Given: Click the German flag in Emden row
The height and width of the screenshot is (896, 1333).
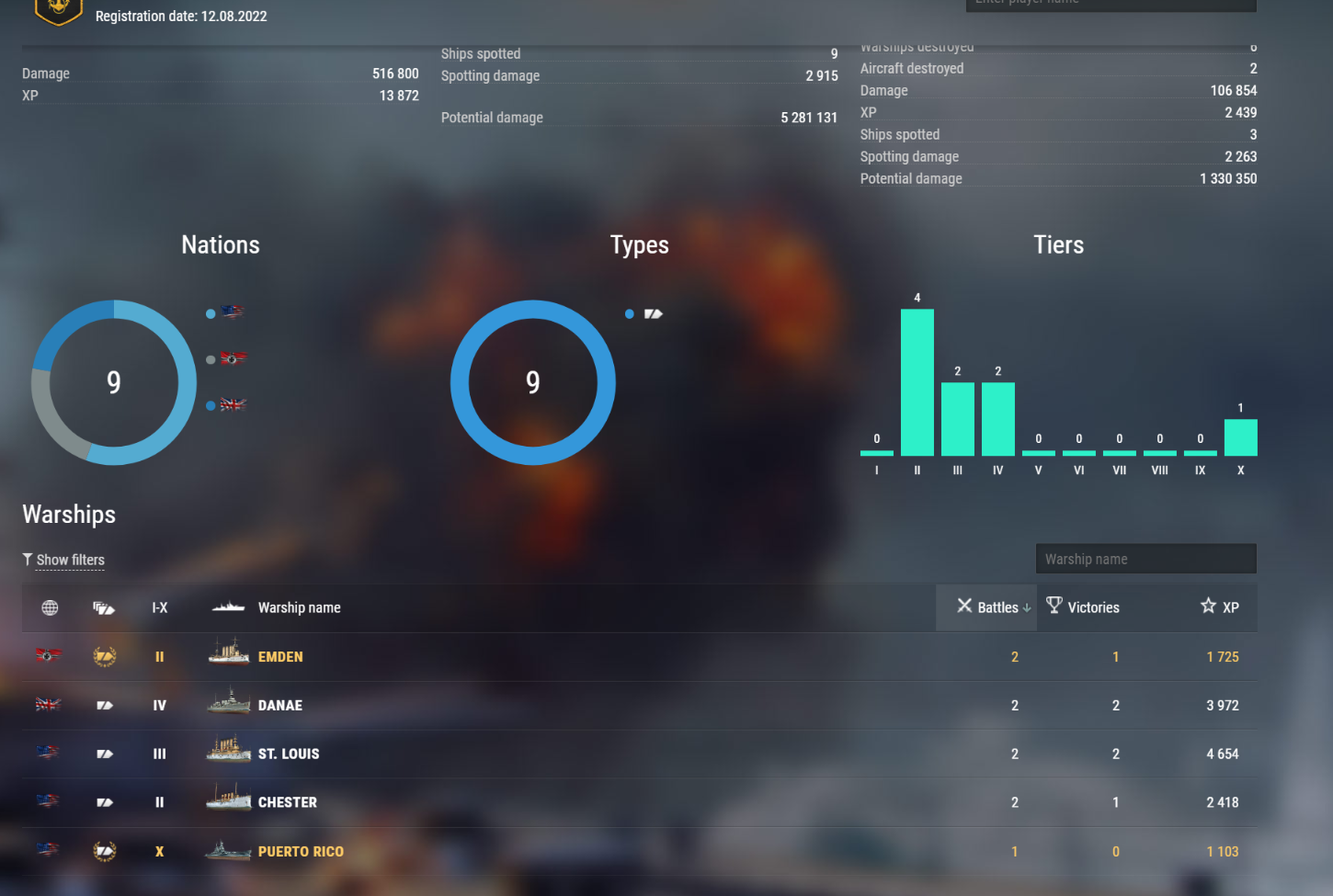Looking at the screenshot, I should [x=49, y=655].
